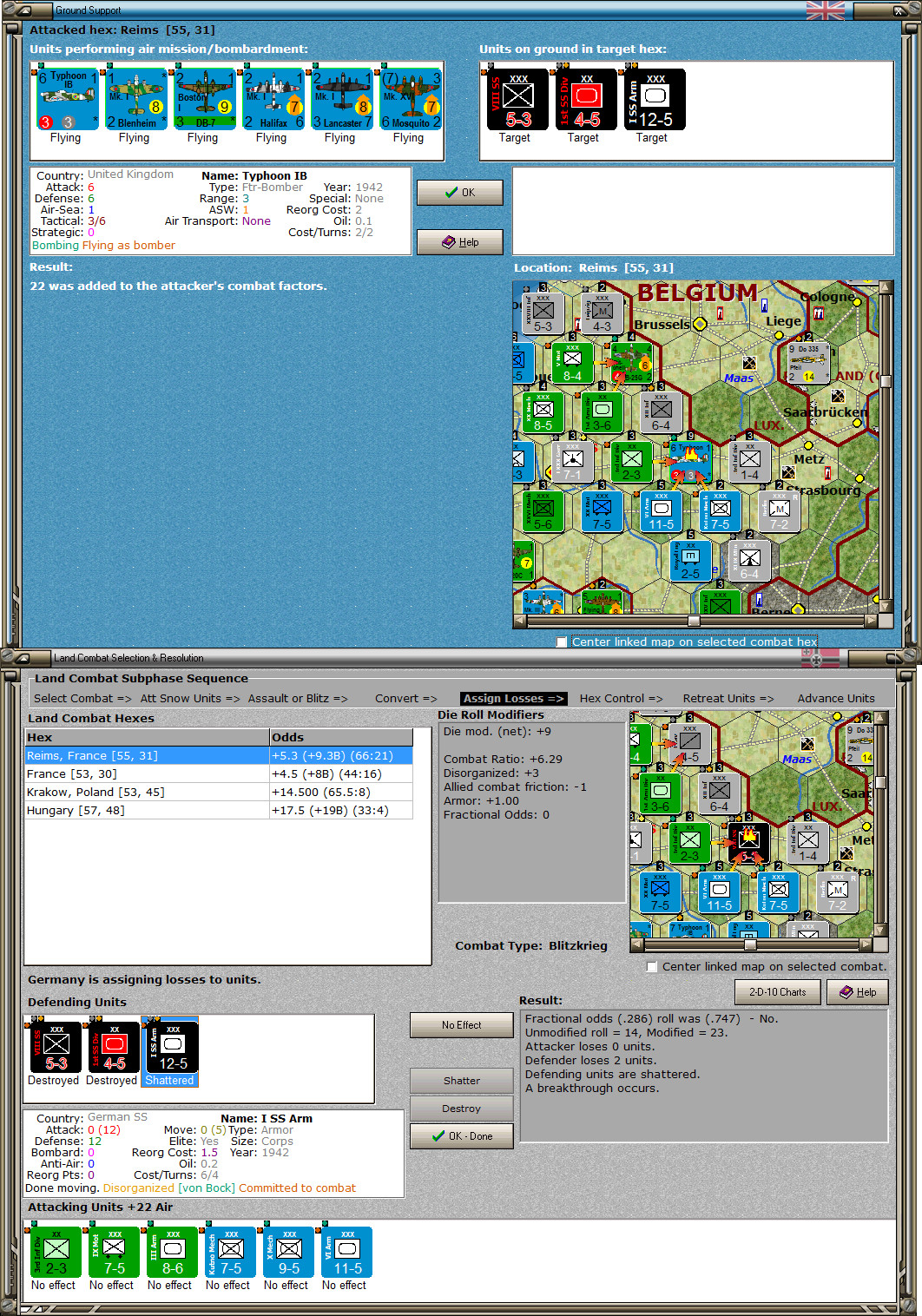Select Krakow, Poland combat hex row

click(x=219, y=792)
